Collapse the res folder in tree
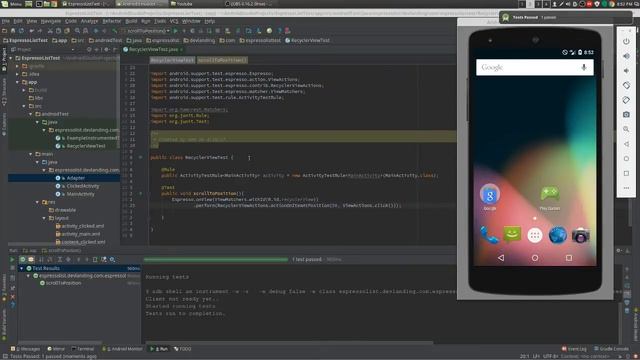640x360 pixels. click(x=38, y=202)
